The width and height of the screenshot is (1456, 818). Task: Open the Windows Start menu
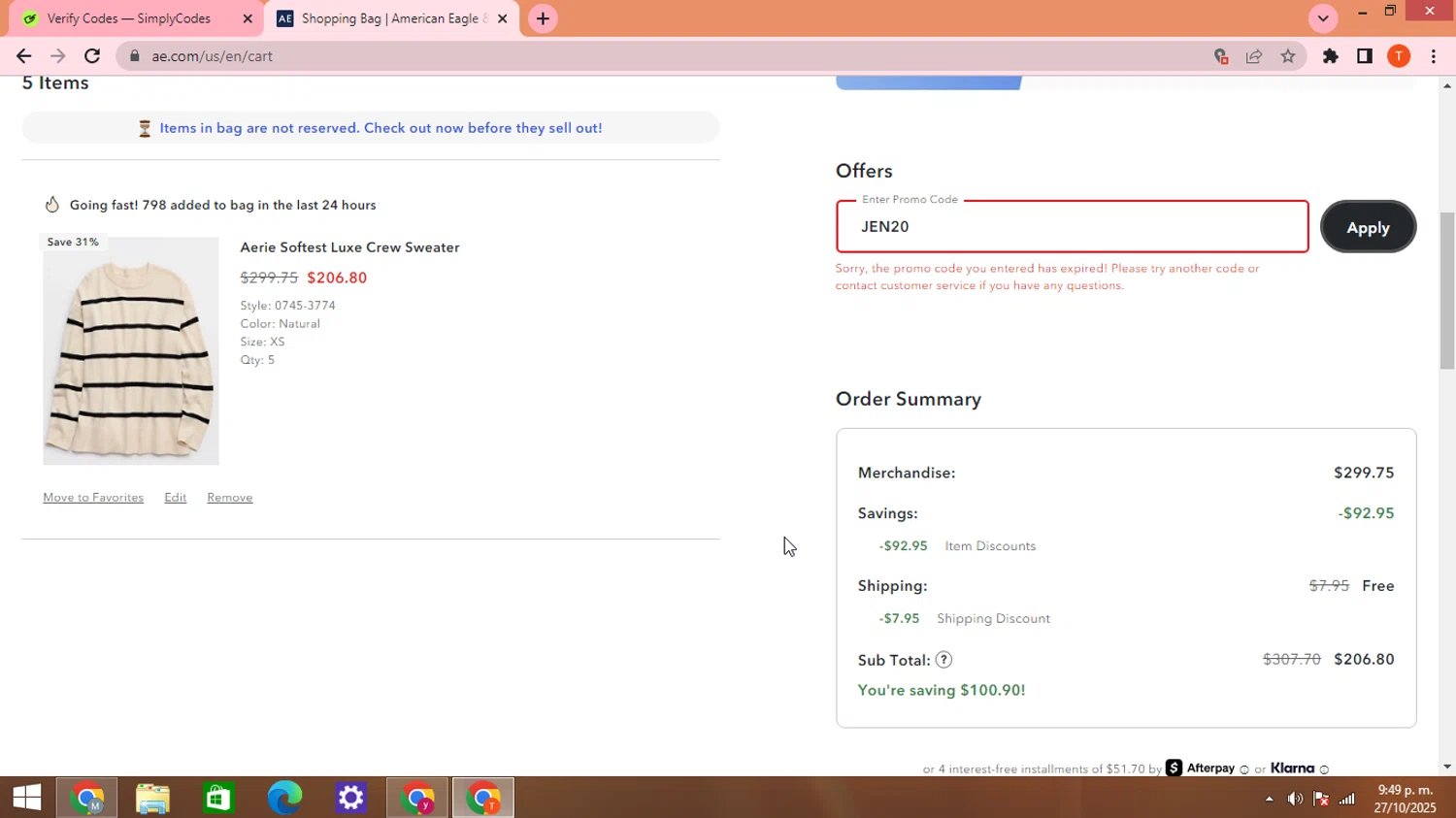[x=26, y=798]
